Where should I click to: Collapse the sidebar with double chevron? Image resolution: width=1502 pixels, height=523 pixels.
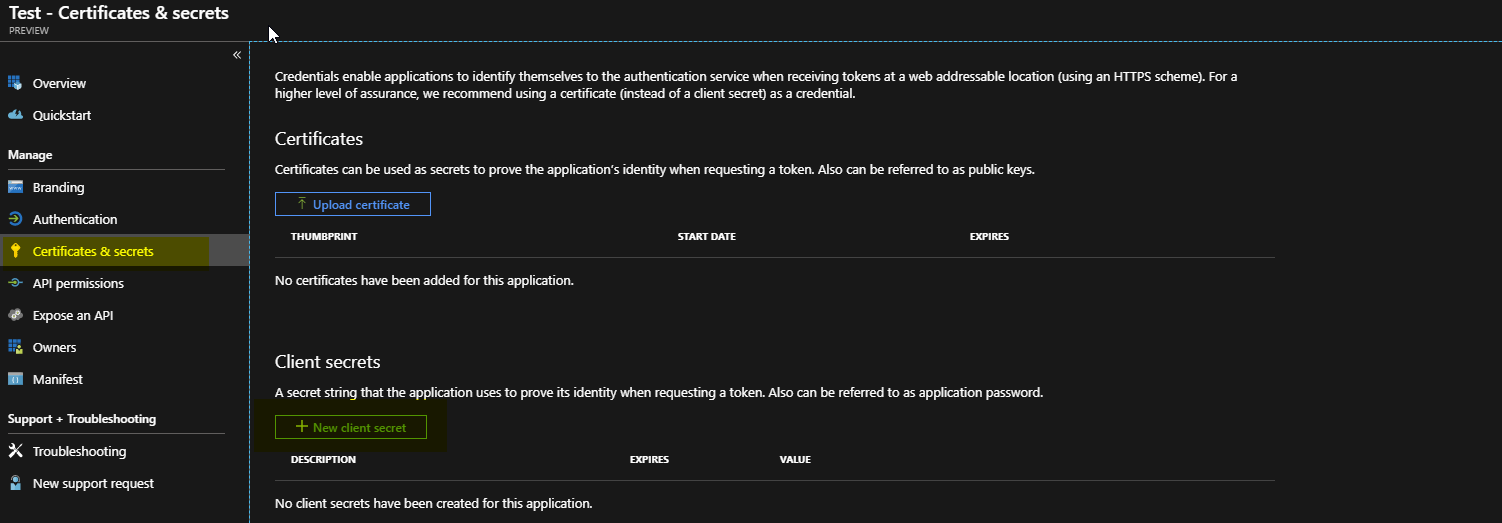[237, 55]
